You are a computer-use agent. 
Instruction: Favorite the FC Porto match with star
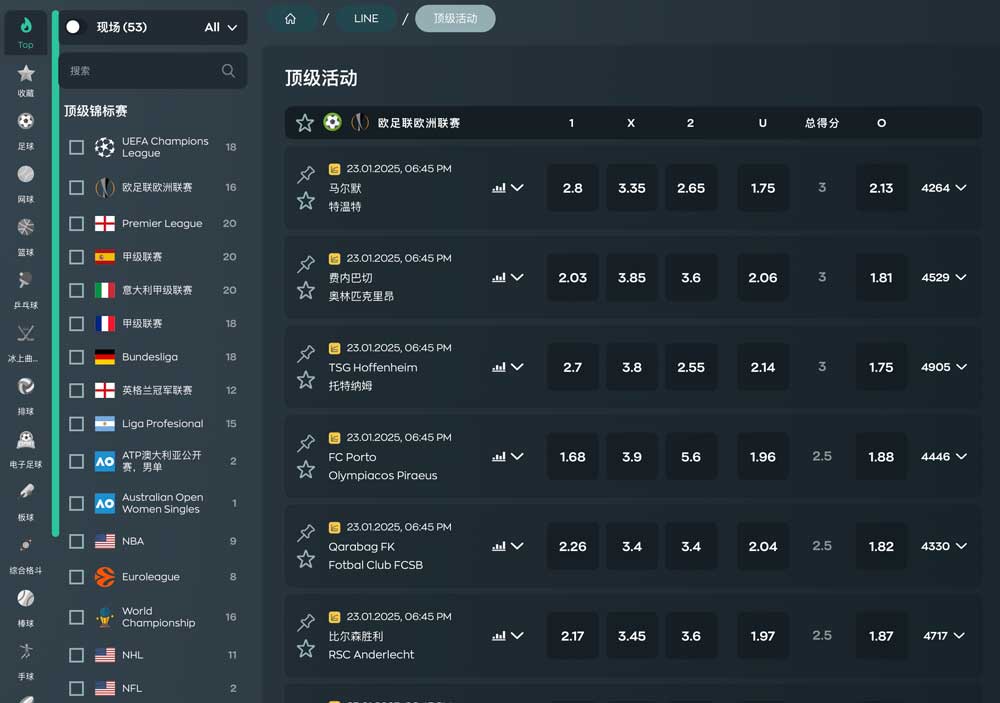click(x=306, y=470)
